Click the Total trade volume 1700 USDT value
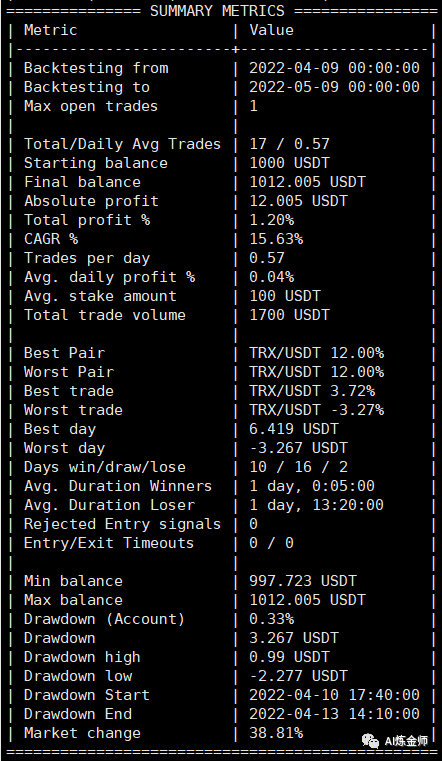The height and width of the screenshot is (761, 442). tap(289, 315)
